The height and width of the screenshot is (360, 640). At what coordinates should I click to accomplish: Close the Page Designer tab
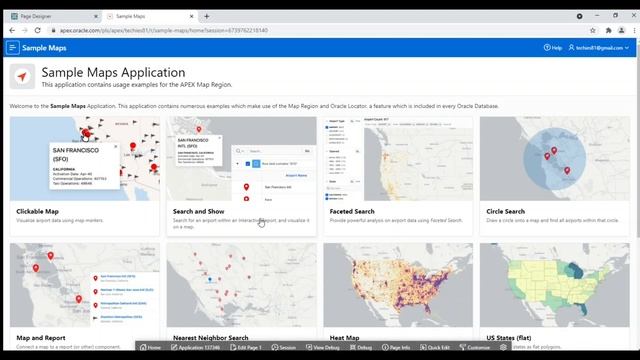(96, 16)
